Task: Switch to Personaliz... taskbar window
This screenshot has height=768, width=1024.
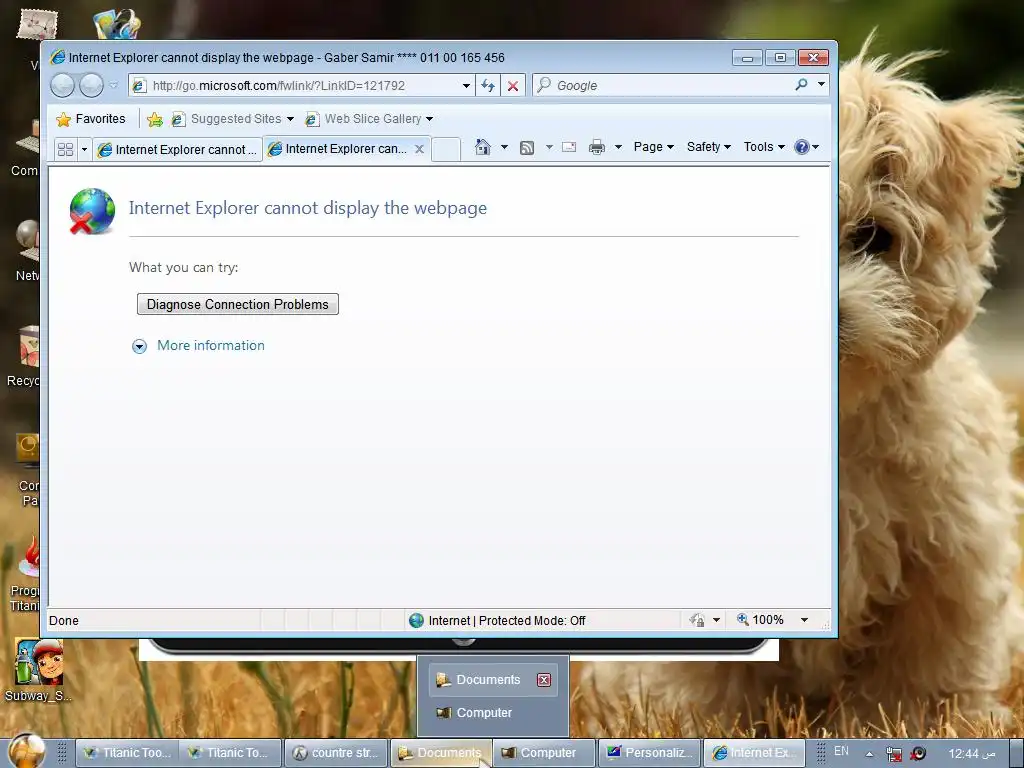Action: click(x=649, y=753)
